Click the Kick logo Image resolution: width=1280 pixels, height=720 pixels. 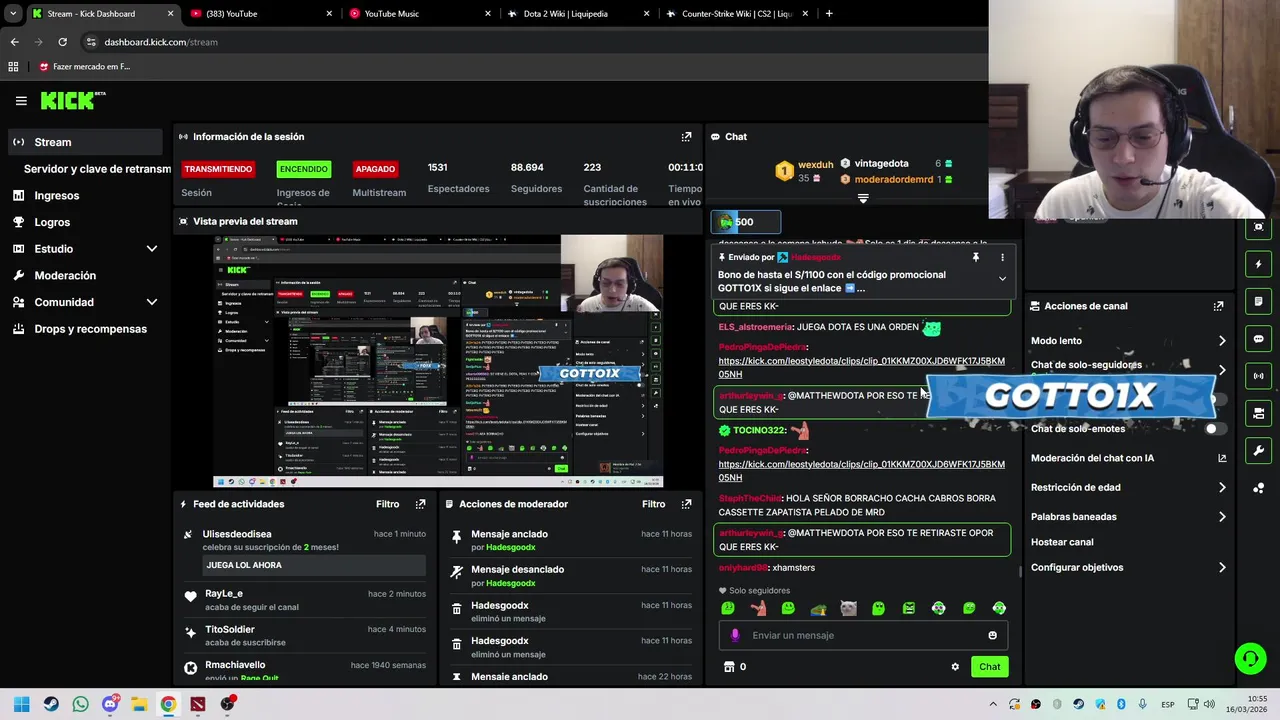tap(73, 100)
